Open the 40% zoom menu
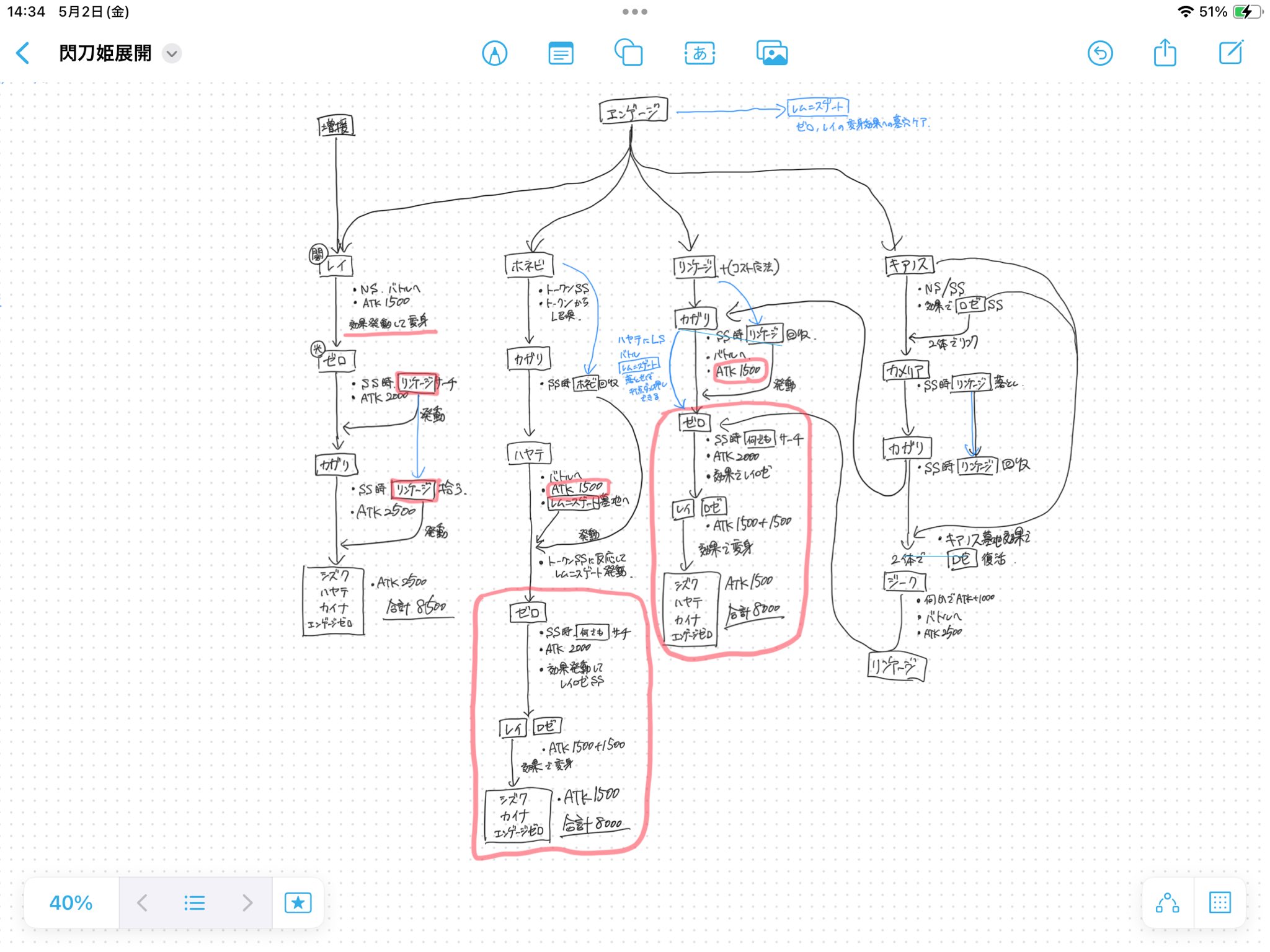The image size is (1270, 952). (x=71, y=902)
